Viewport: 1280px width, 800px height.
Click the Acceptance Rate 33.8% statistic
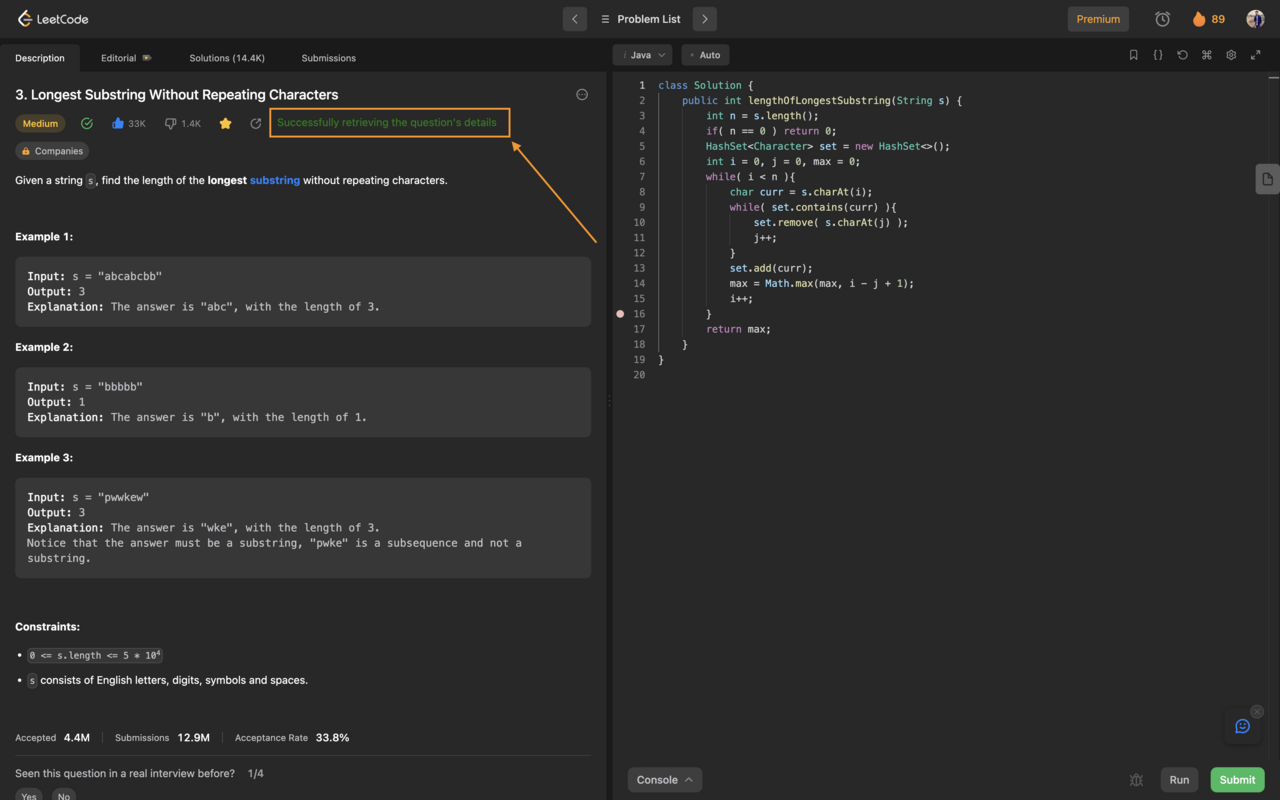pyautogui.click(x=292, y=738)
